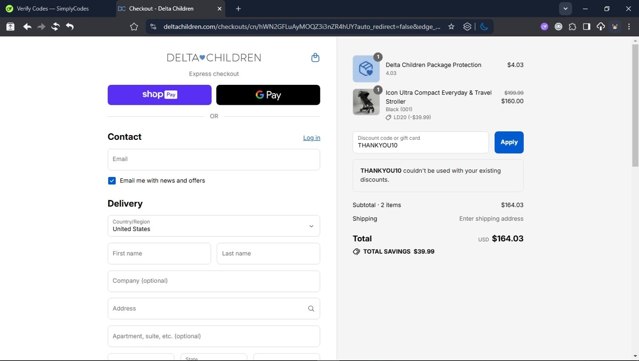
Task: Open the purple round extension icon
Action: [544, 26]
